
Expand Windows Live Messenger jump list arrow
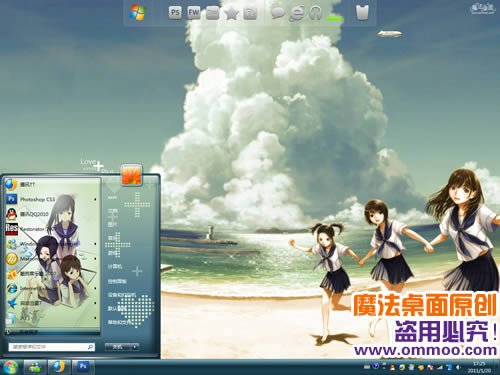click(95, 244)
